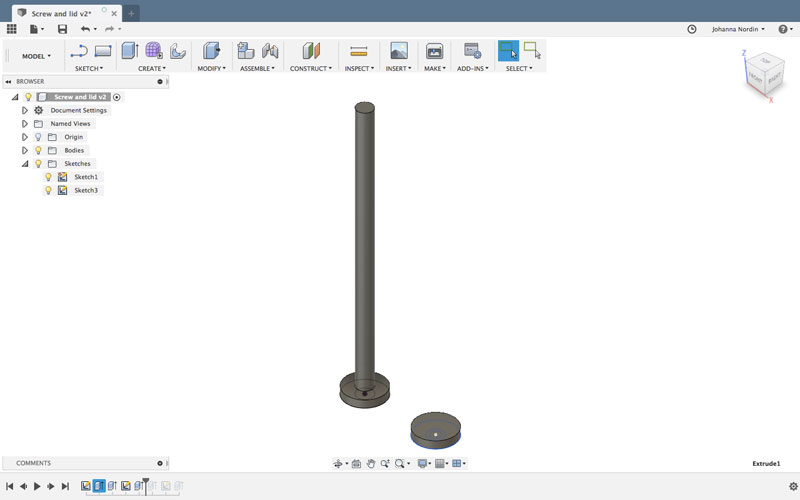Select the Joint tool icon
Screen dimensions: 800x500
(270, 51)
